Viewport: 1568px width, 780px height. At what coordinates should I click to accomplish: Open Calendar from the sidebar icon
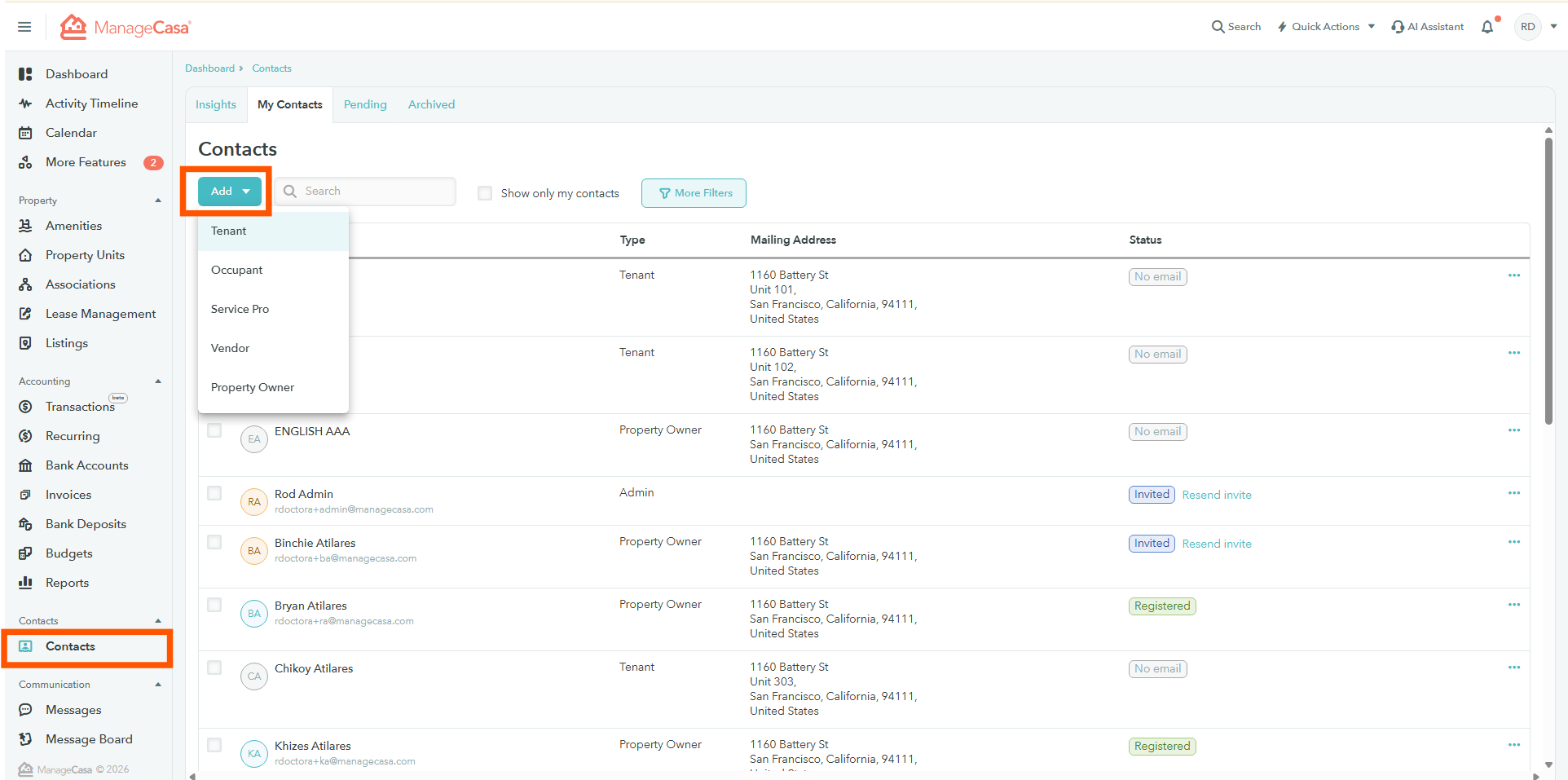(26, 133)
